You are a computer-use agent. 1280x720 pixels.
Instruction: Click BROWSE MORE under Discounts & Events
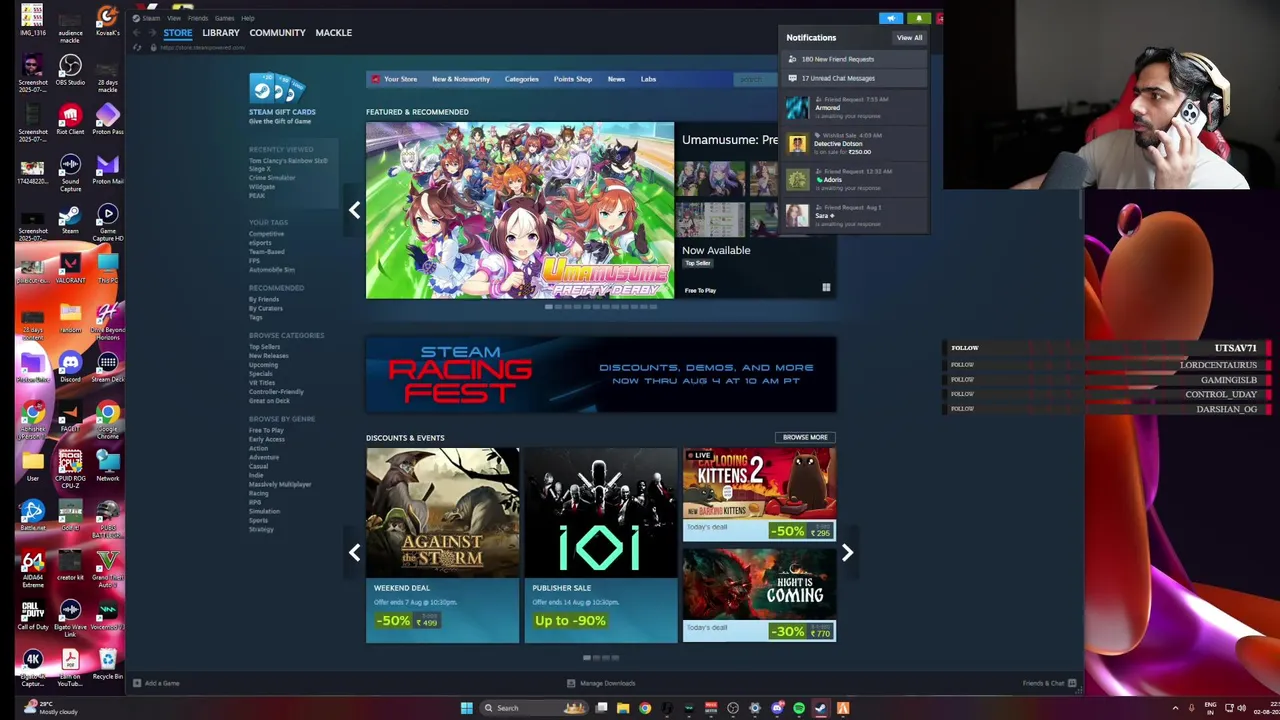click(x=805, y=437)
